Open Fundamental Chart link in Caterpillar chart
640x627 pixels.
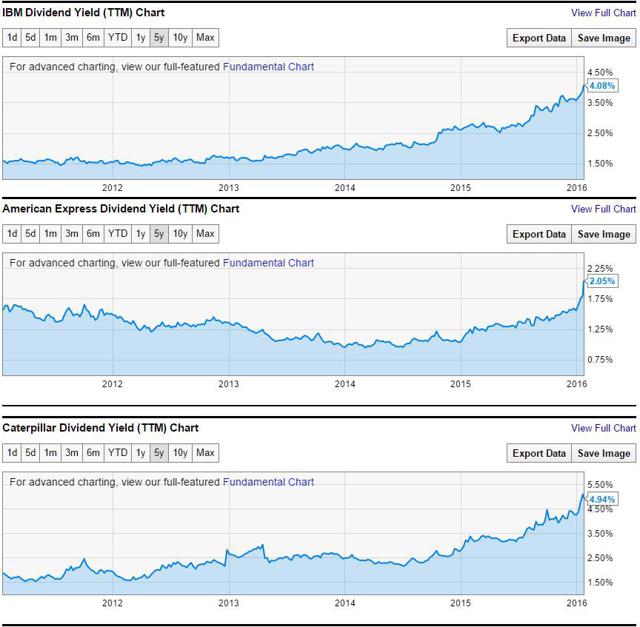(x=268, y=482)
